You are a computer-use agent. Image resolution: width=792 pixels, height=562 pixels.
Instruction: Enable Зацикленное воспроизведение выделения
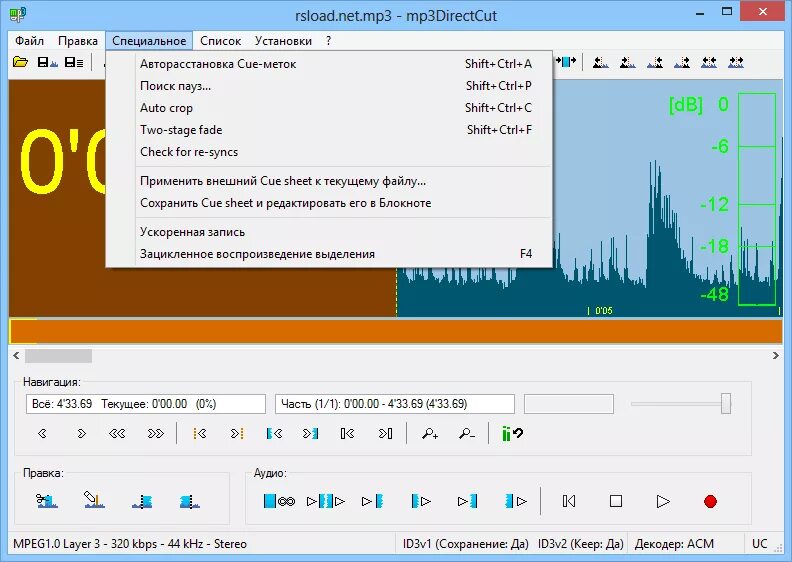(329, 254)
